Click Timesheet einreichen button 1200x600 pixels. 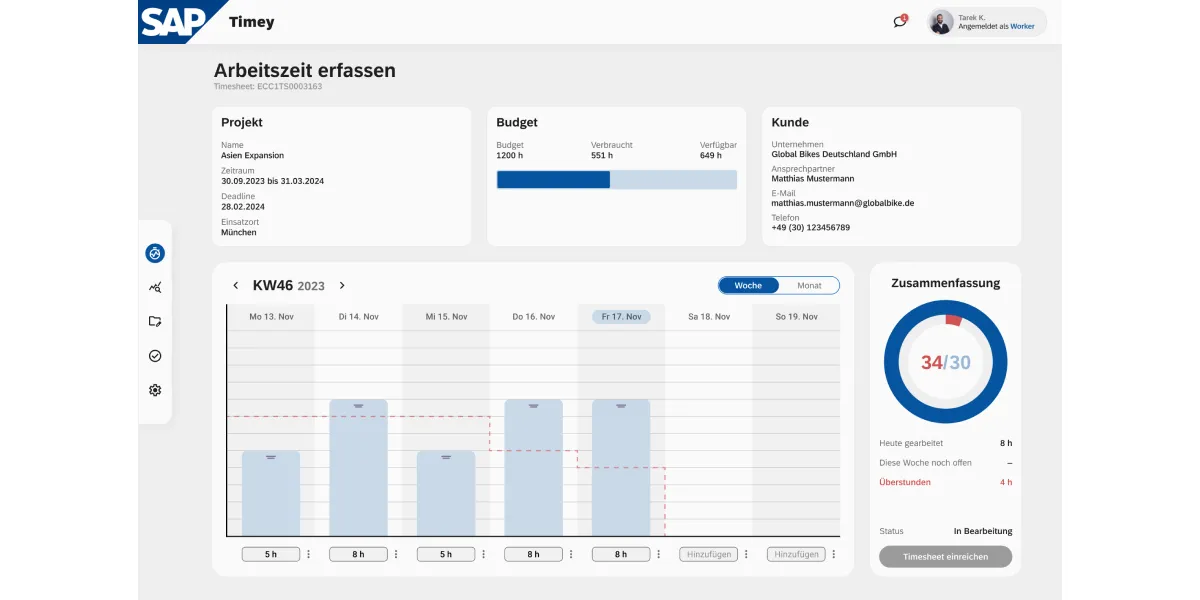(945, 557)
